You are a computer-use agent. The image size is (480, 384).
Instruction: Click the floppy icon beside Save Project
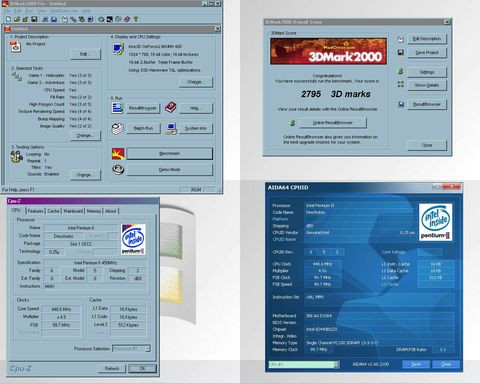(x=401, y=52)
